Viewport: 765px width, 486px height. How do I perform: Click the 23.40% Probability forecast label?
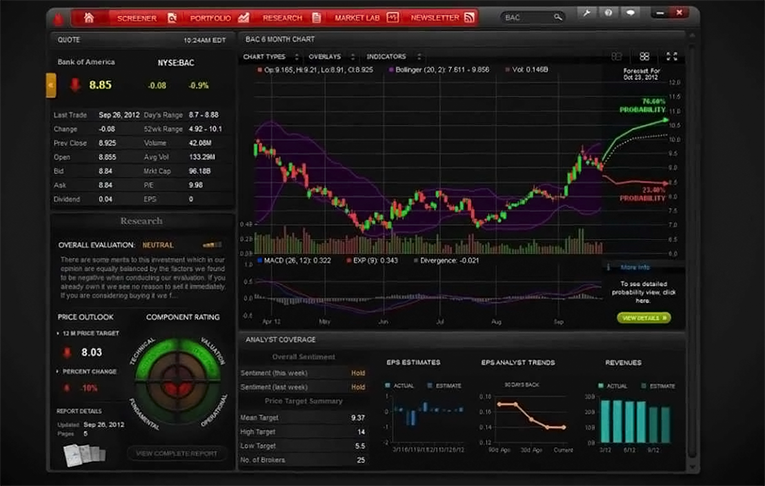pyautogui.click(x=643, y=194)
